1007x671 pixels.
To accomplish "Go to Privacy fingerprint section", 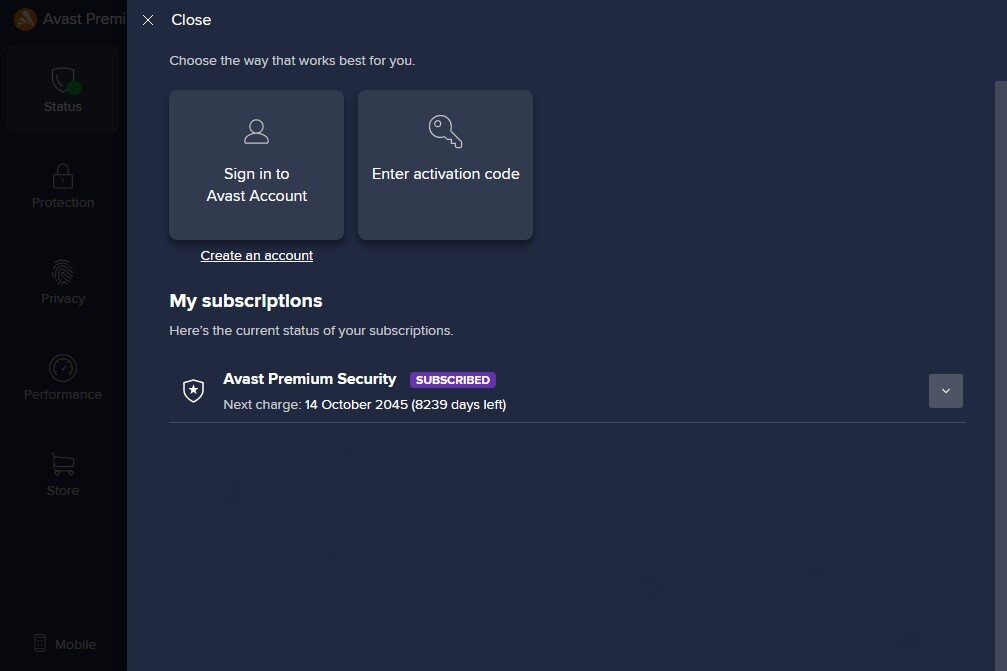I will point(63,281).
